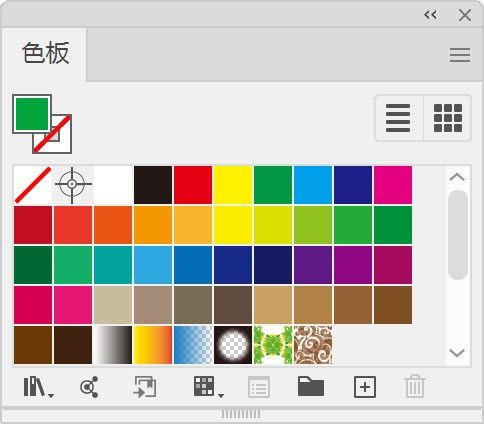
Task: Create a New Color Group folder icon
Action: click(311, 387)
